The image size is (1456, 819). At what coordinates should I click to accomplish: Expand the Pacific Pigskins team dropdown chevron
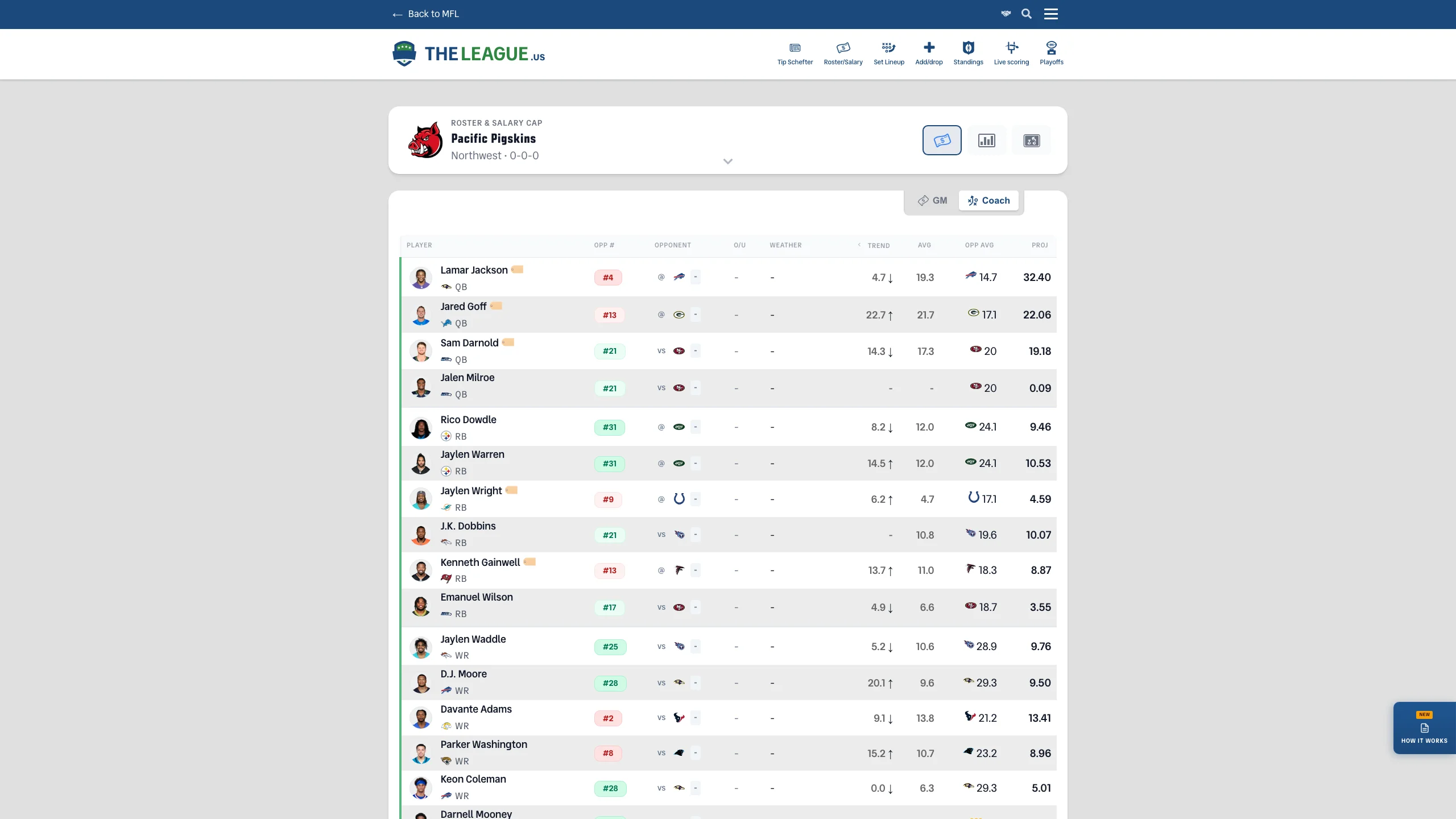727,162
